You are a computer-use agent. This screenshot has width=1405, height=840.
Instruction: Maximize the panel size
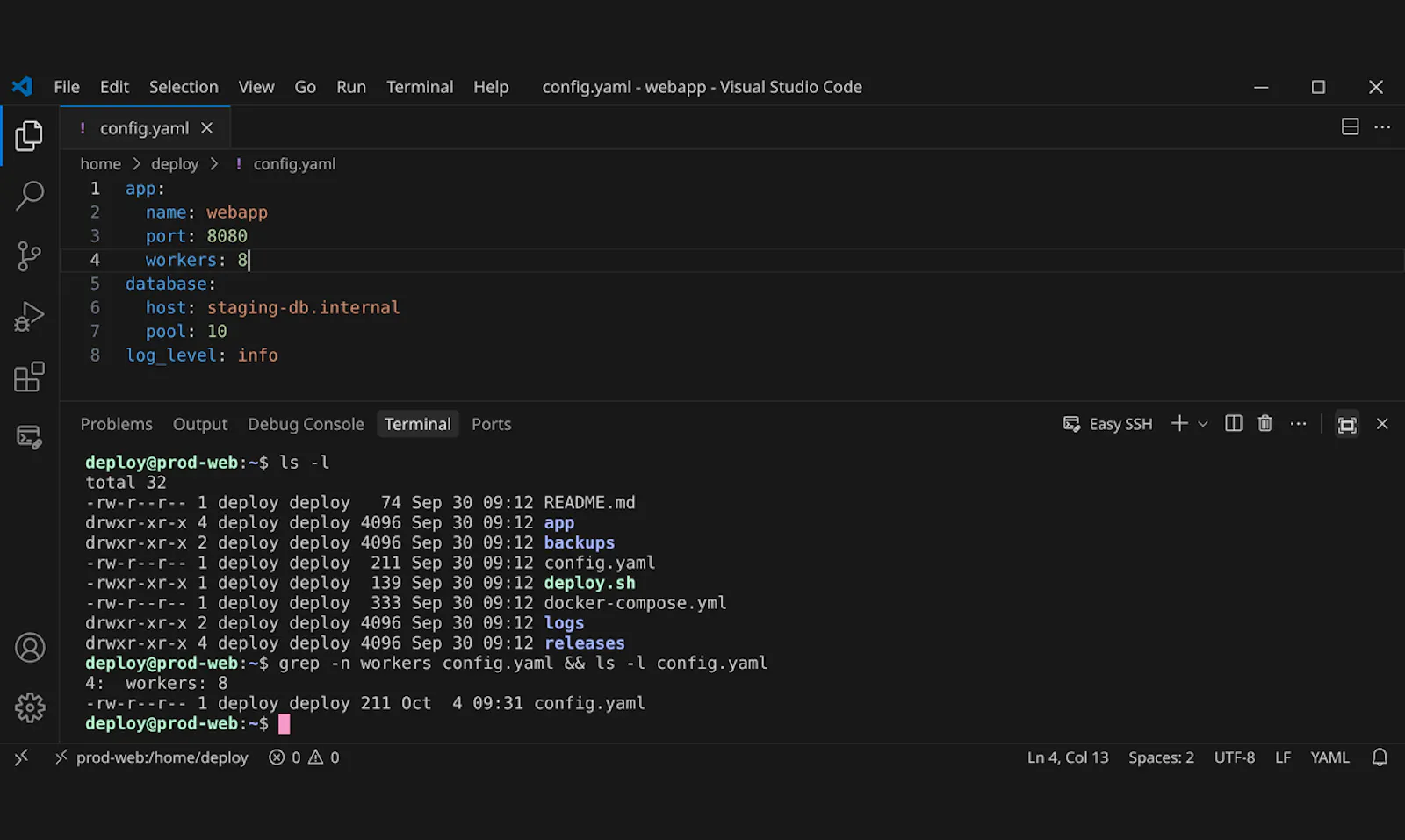tap(1347, 425)
